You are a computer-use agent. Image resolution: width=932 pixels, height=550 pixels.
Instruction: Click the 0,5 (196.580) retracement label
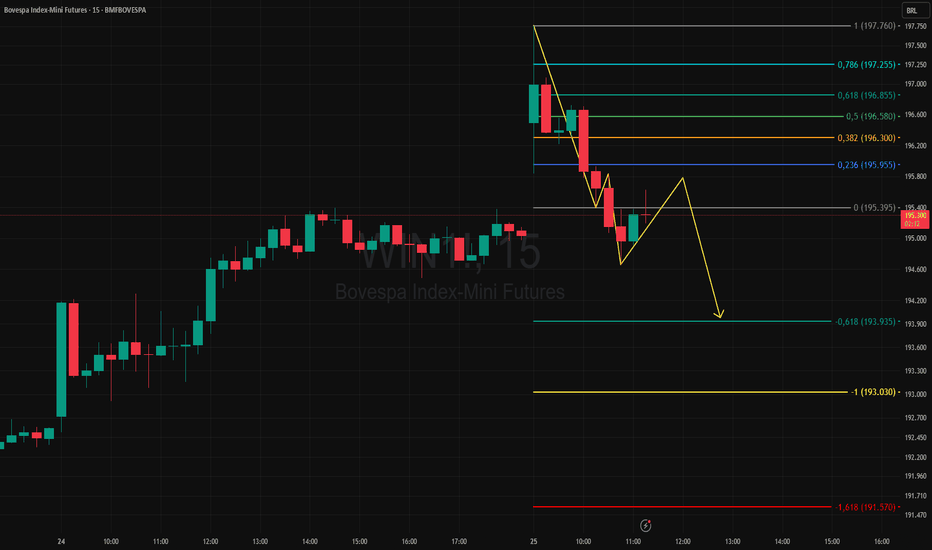tap(870, 117)
